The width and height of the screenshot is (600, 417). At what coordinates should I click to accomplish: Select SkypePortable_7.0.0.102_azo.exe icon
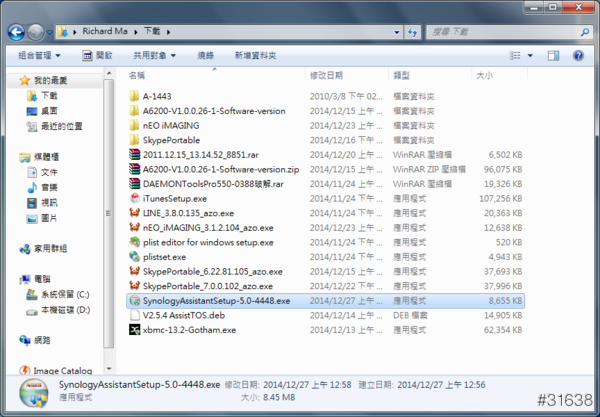point(134,286)
